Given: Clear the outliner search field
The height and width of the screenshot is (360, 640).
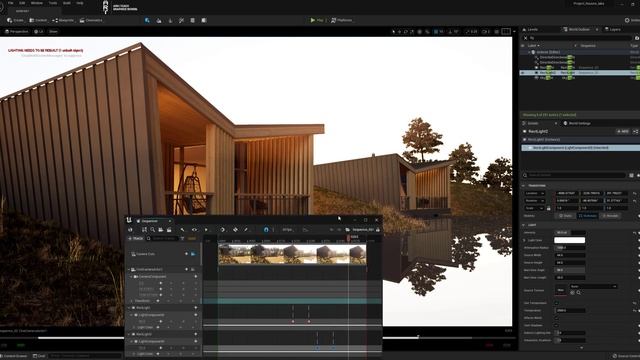Looking at the screenshot, I should pos(526,38).
